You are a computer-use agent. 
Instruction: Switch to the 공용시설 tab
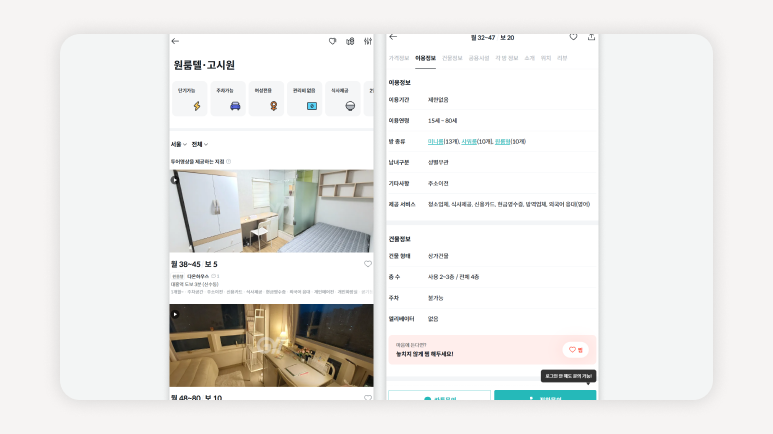(x=479, y=58)
